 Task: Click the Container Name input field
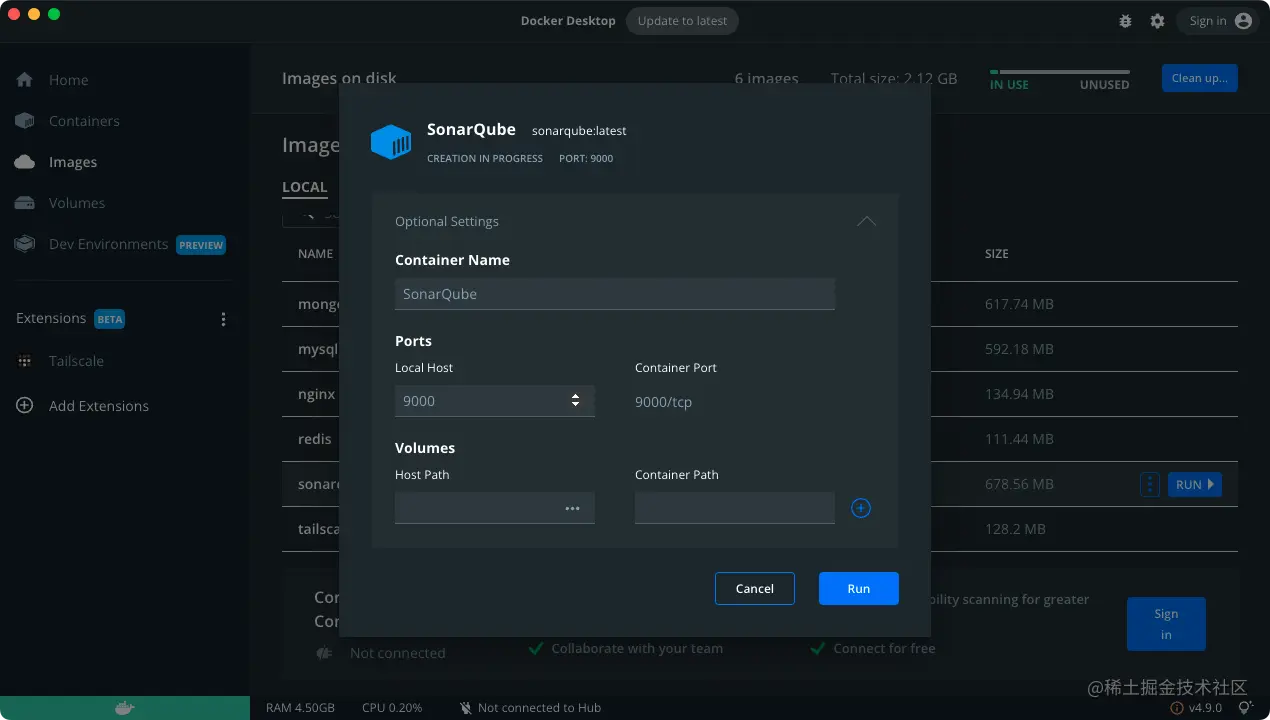click(x=615, y=294)
